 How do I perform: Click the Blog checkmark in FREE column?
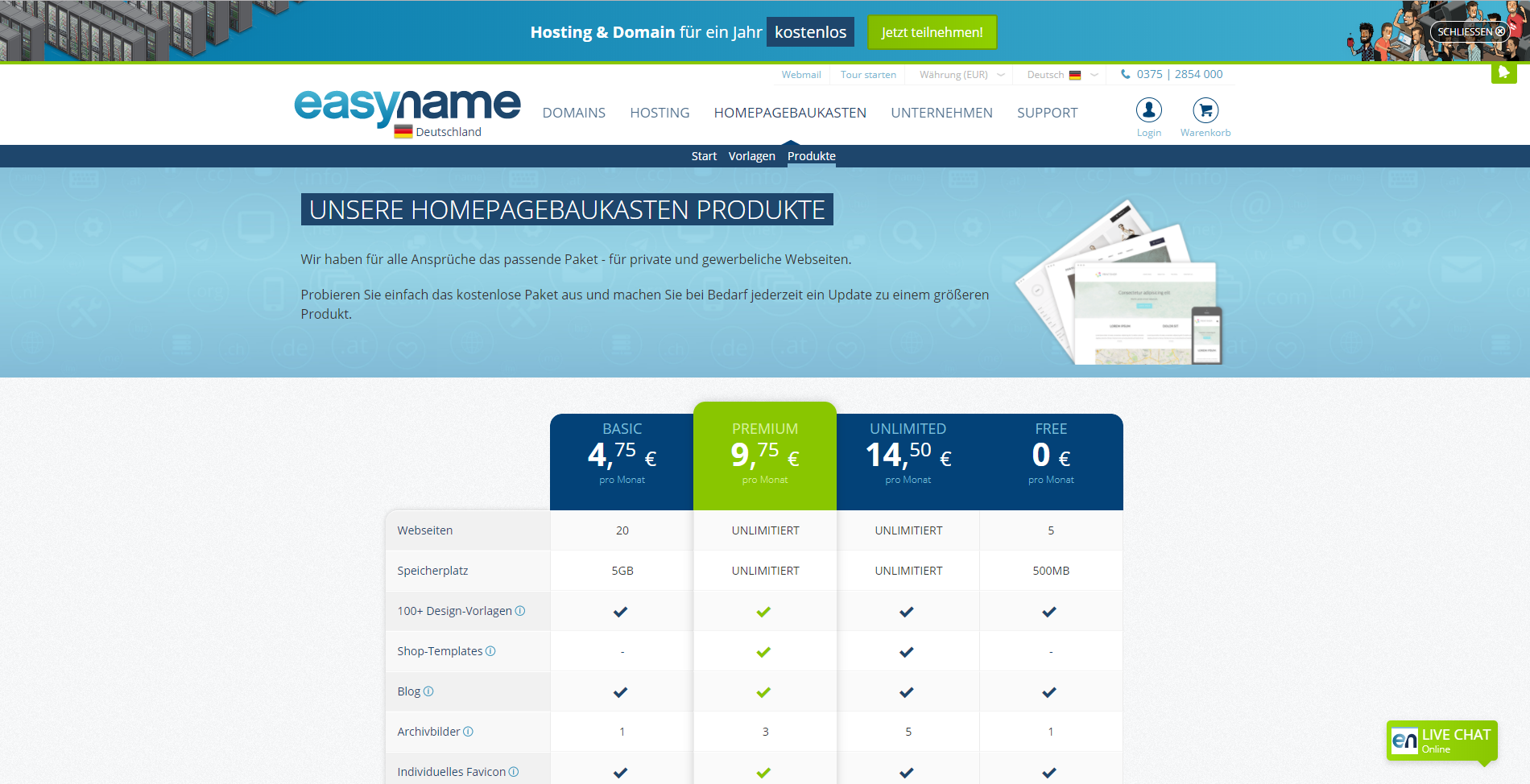click(x=1049, y=692)
